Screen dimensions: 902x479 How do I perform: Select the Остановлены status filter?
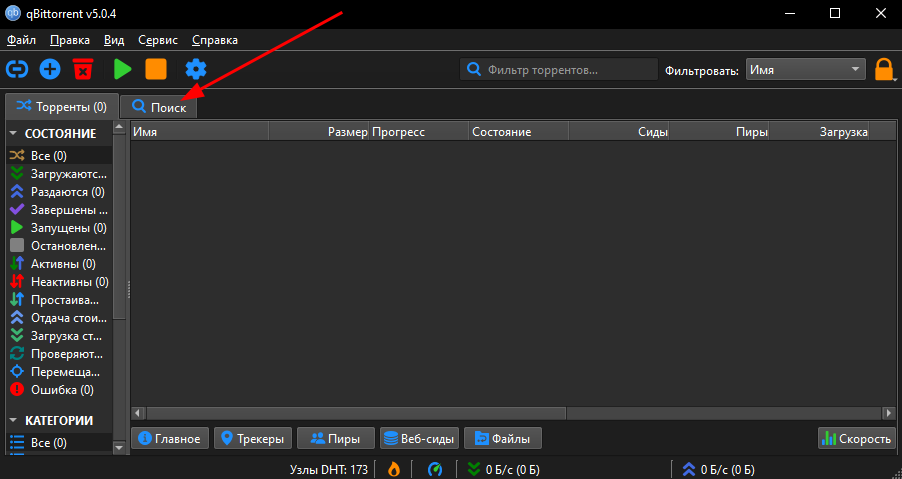(59, 246)
